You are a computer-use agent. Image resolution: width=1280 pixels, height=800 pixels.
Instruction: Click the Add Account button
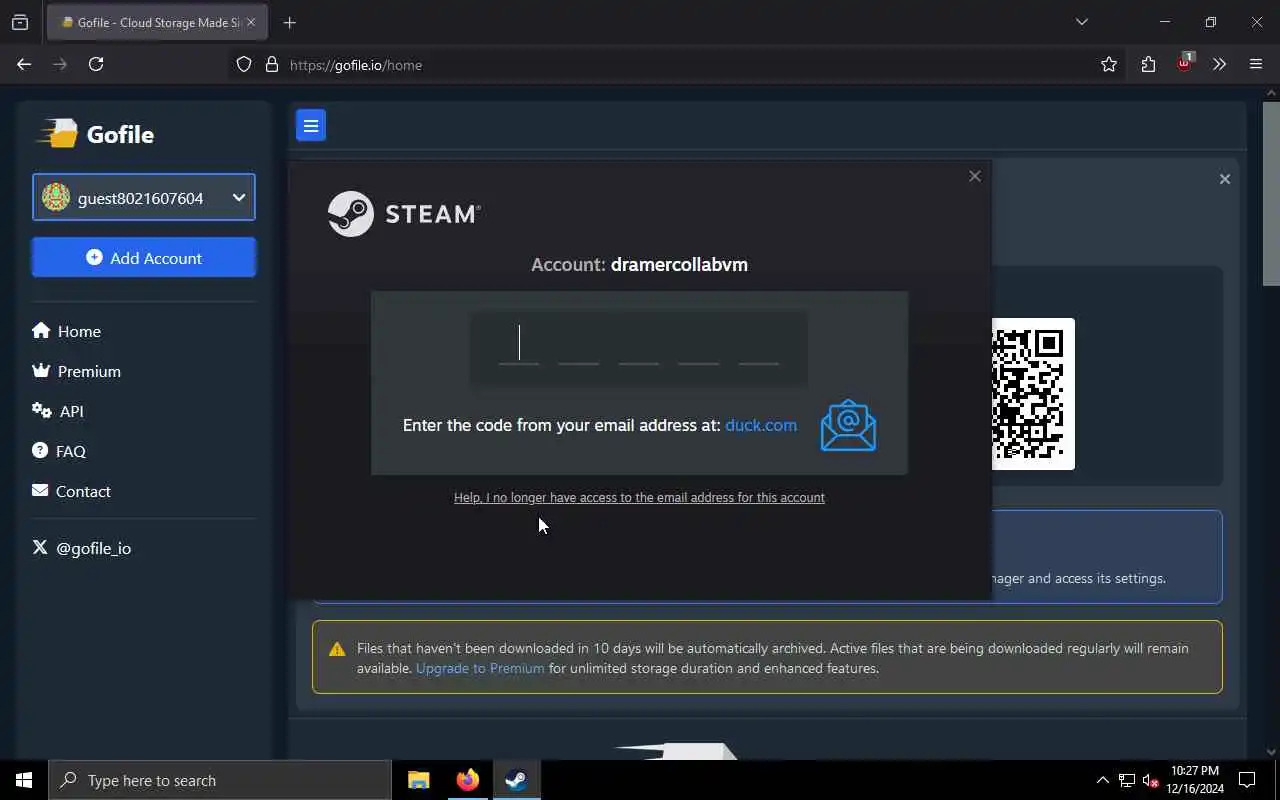[144, 258]
